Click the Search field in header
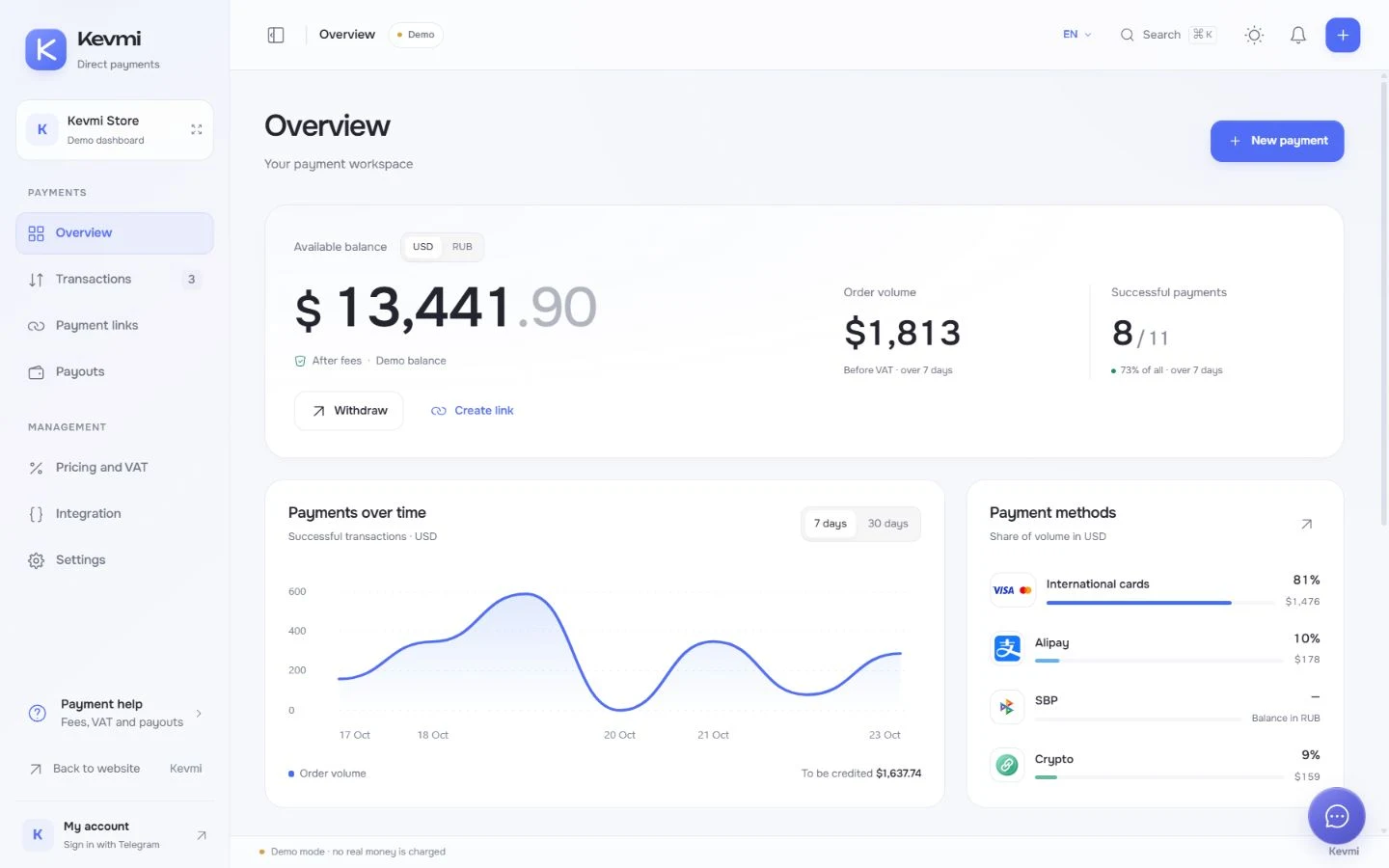This screenshot has width=1389, height=868. [x=1167, y=35]
